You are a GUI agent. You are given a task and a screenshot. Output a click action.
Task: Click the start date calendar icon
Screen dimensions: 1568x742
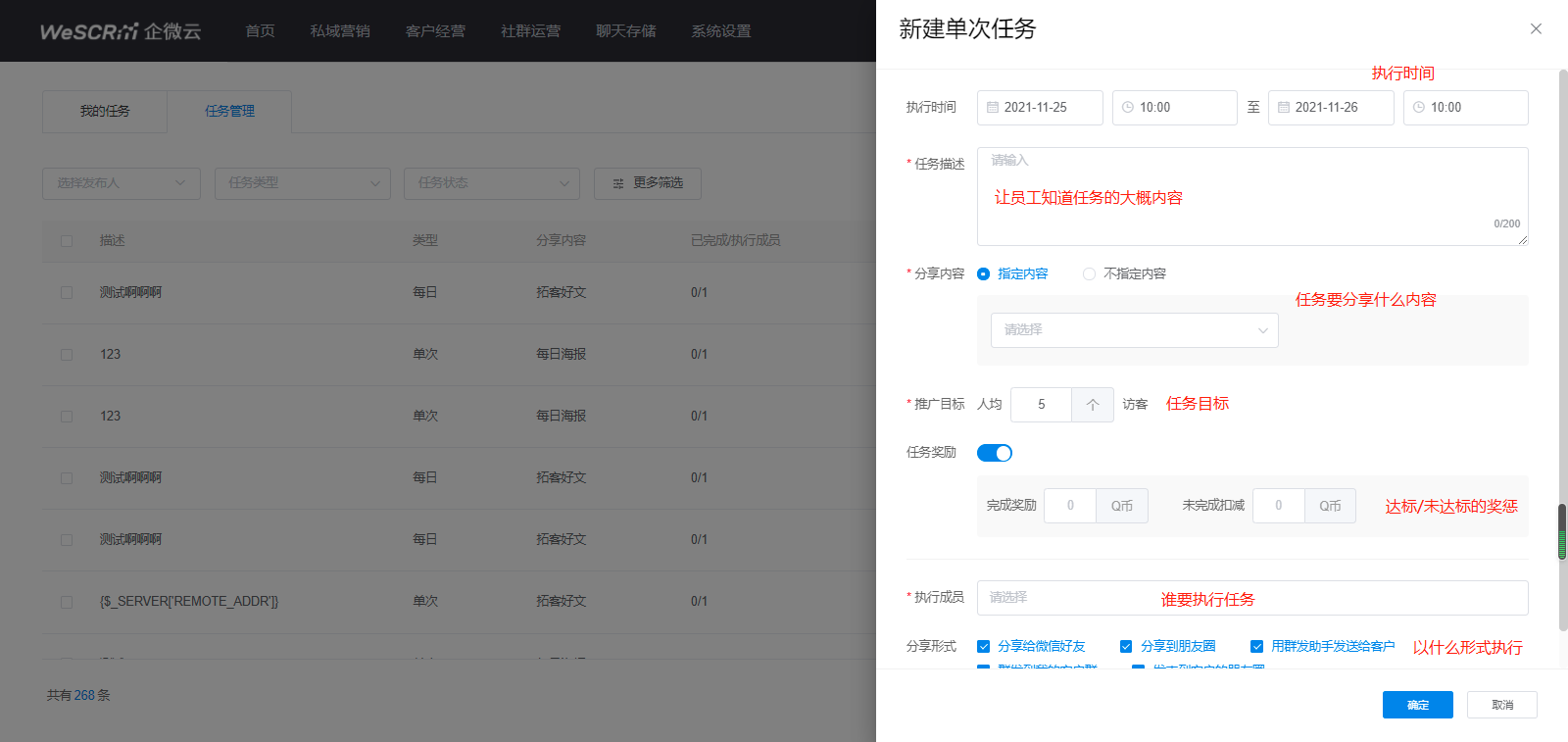tap(993, 108)
